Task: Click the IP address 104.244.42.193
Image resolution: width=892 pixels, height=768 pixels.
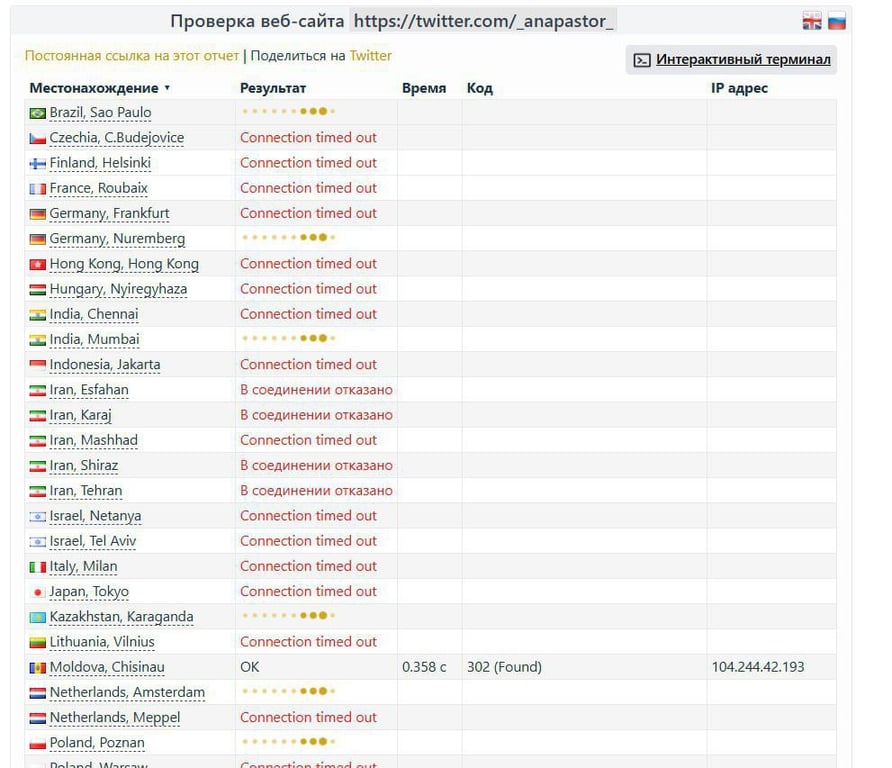Action: [757, 667]
